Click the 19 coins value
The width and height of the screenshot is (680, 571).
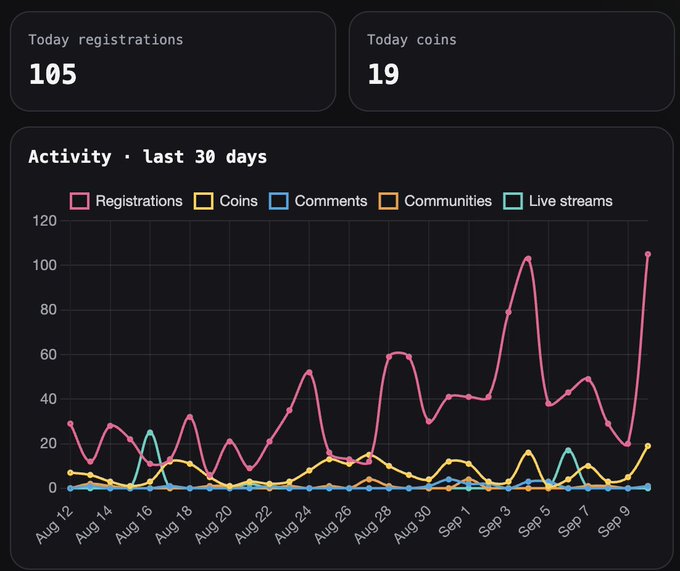click(383, 74)
